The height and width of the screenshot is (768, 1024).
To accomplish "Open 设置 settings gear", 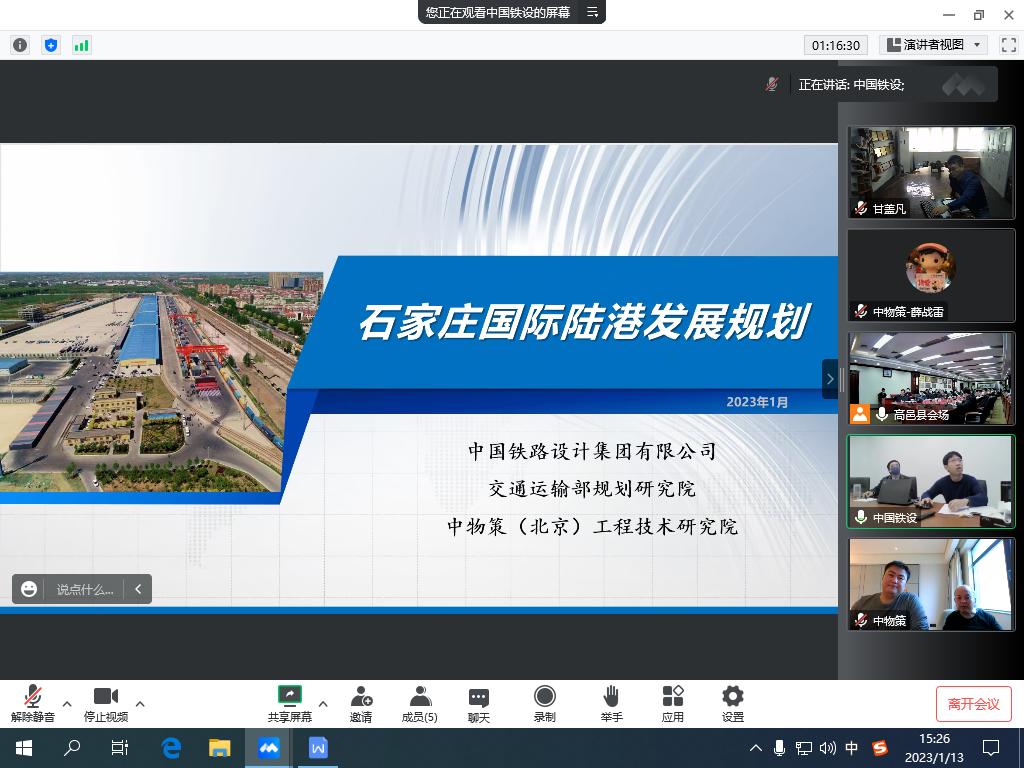I will coord(733,704).
